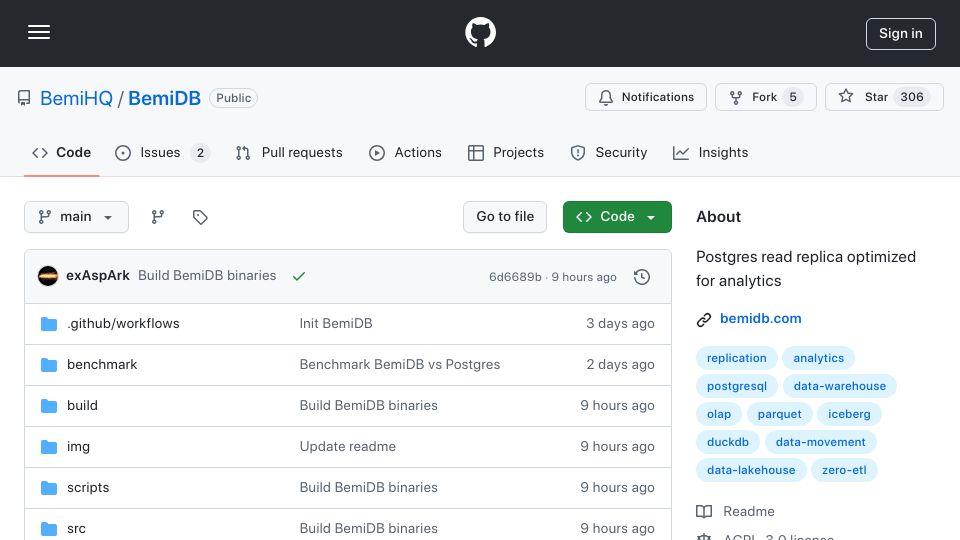Open the build folder

pyautogui.click(x=83, y=405)
